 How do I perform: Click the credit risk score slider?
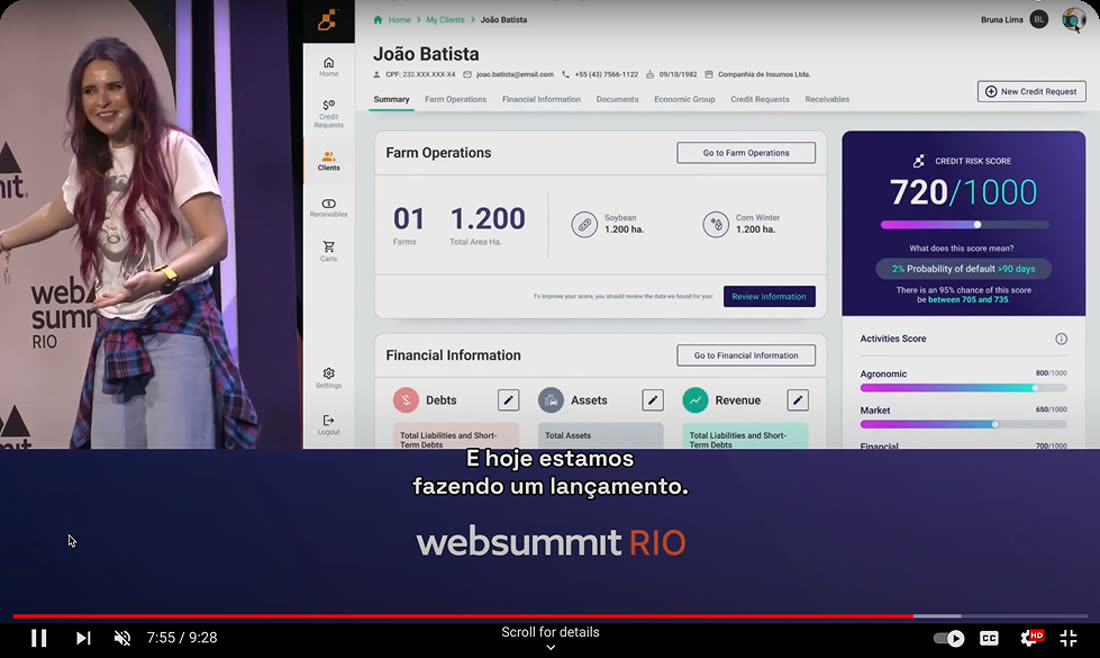(x=965, y=225)
